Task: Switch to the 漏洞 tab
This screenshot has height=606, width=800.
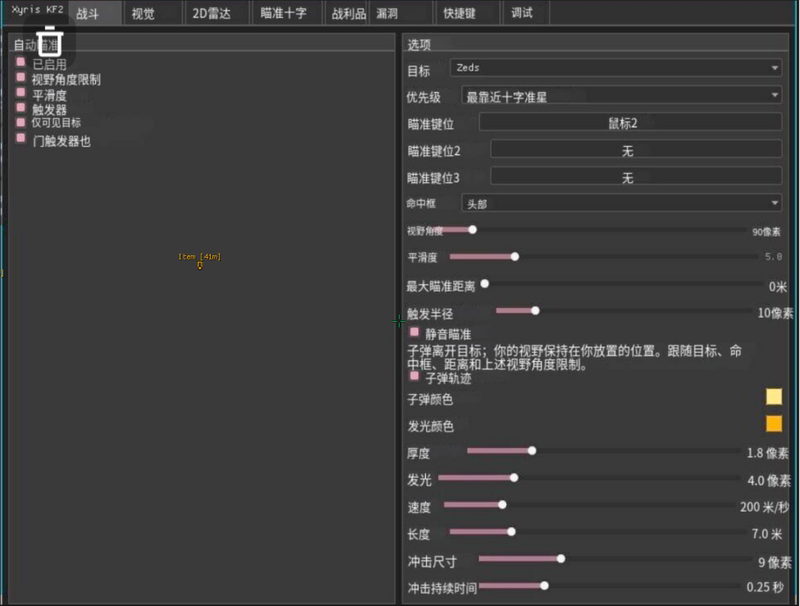Action: coord(401,13)
